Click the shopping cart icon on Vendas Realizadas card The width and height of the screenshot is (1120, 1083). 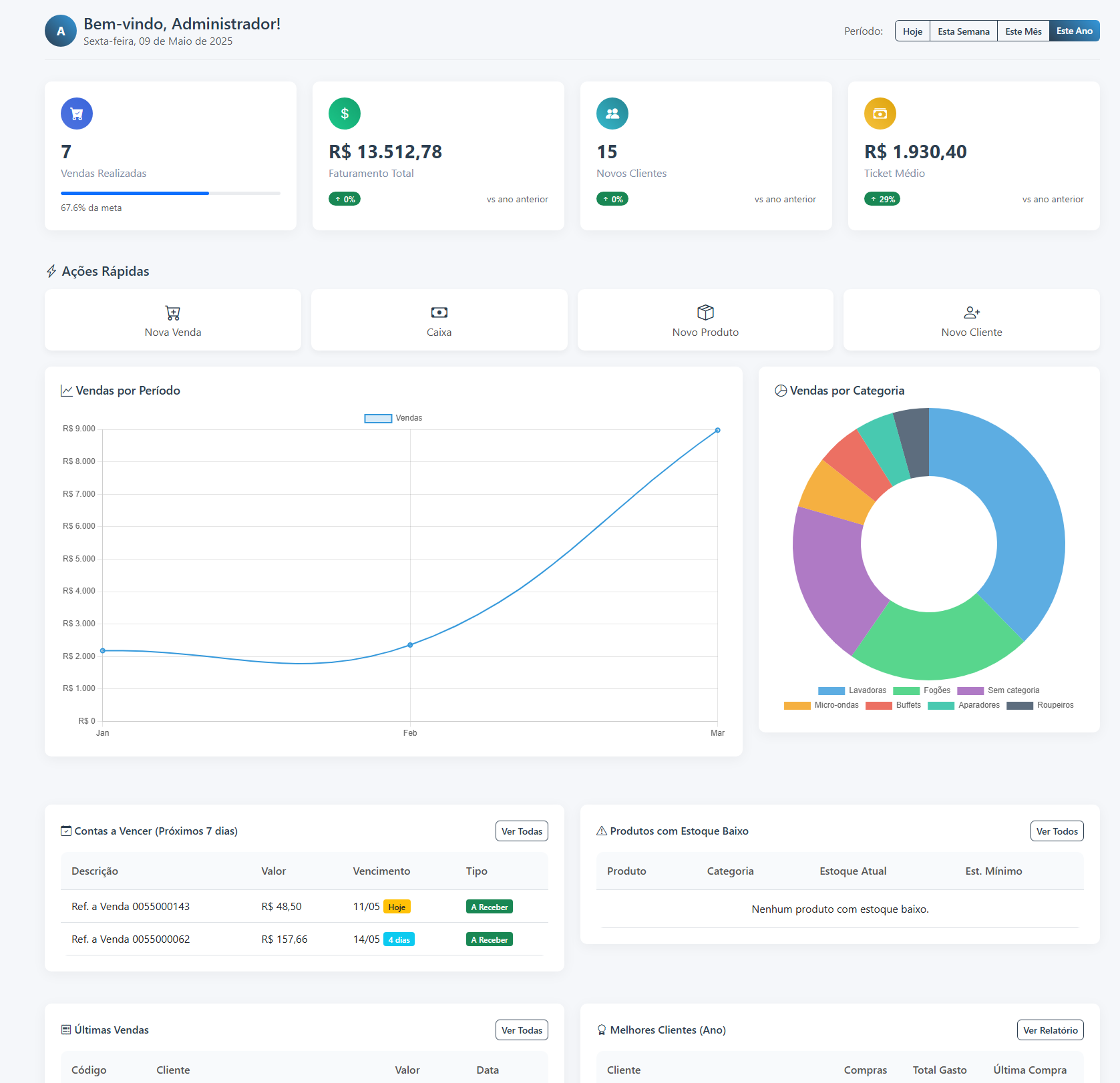(x=76, y=114)
